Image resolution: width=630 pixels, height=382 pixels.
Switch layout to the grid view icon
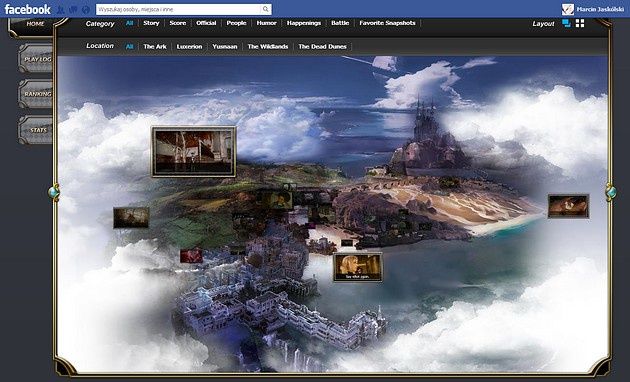point(580,24)
